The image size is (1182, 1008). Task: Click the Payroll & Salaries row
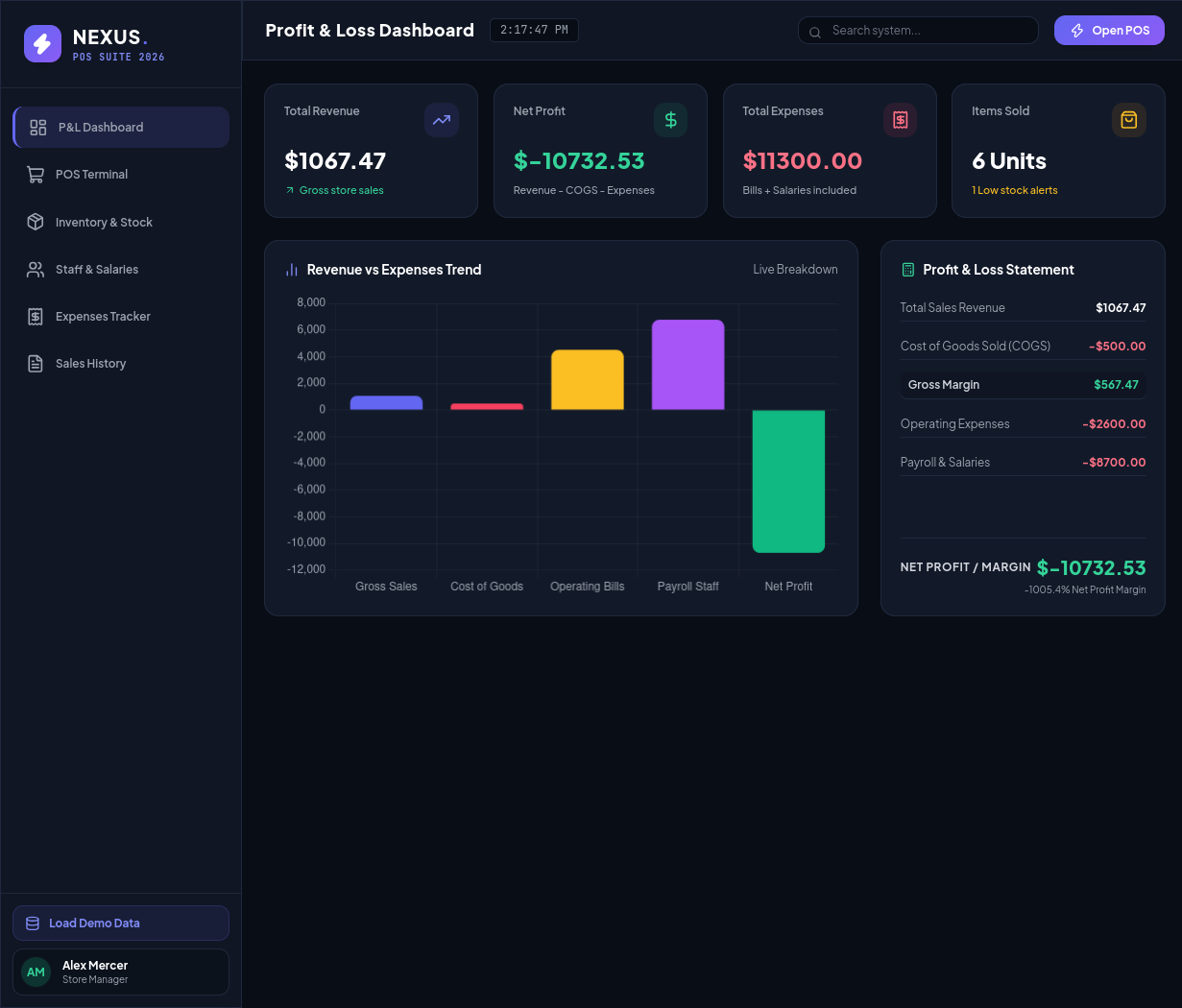tap(1024, 463)
